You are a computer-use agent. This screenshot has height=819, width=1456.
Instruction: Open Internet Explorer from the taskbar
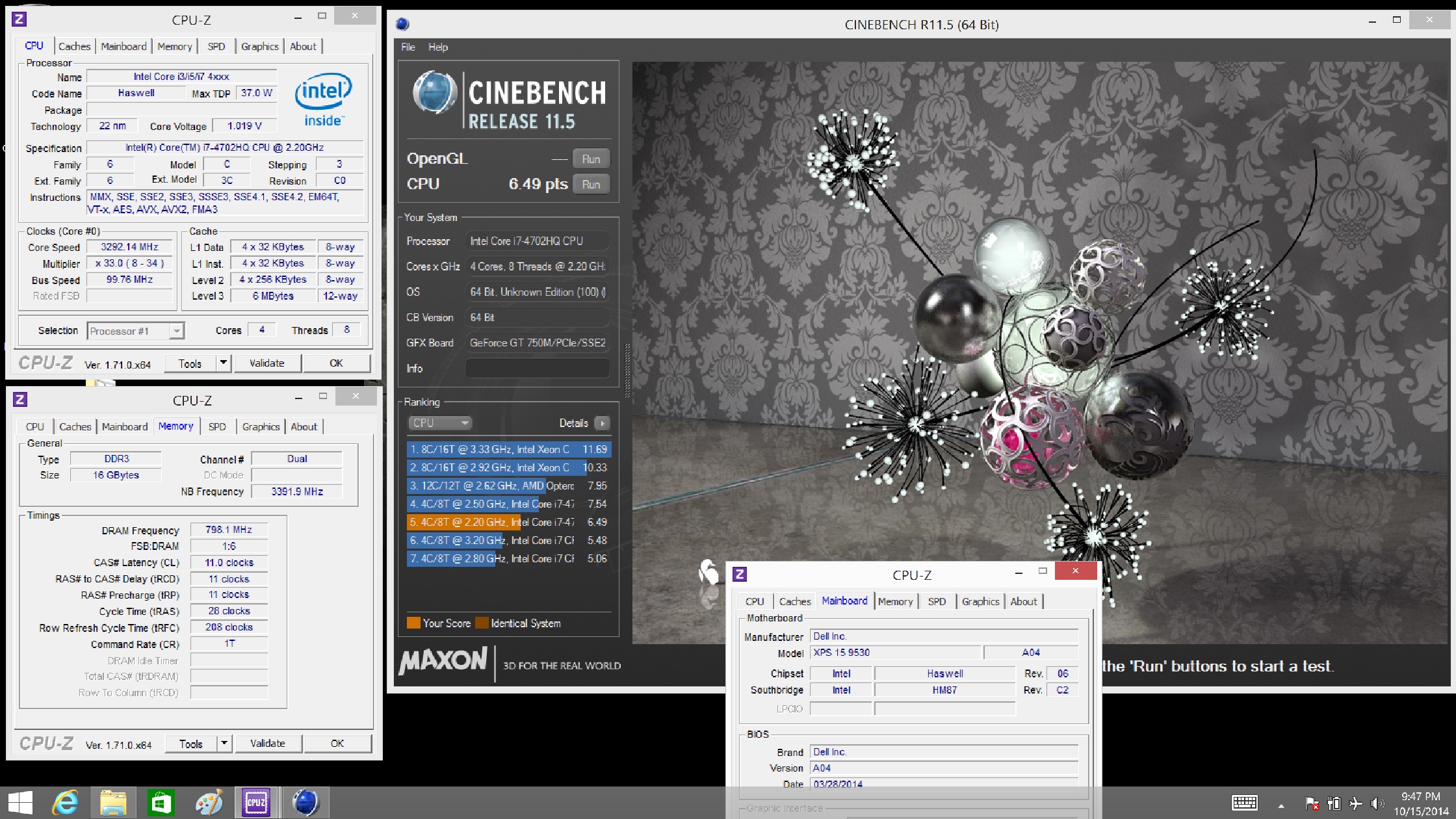pyautogui.click(x=66, y=803)
